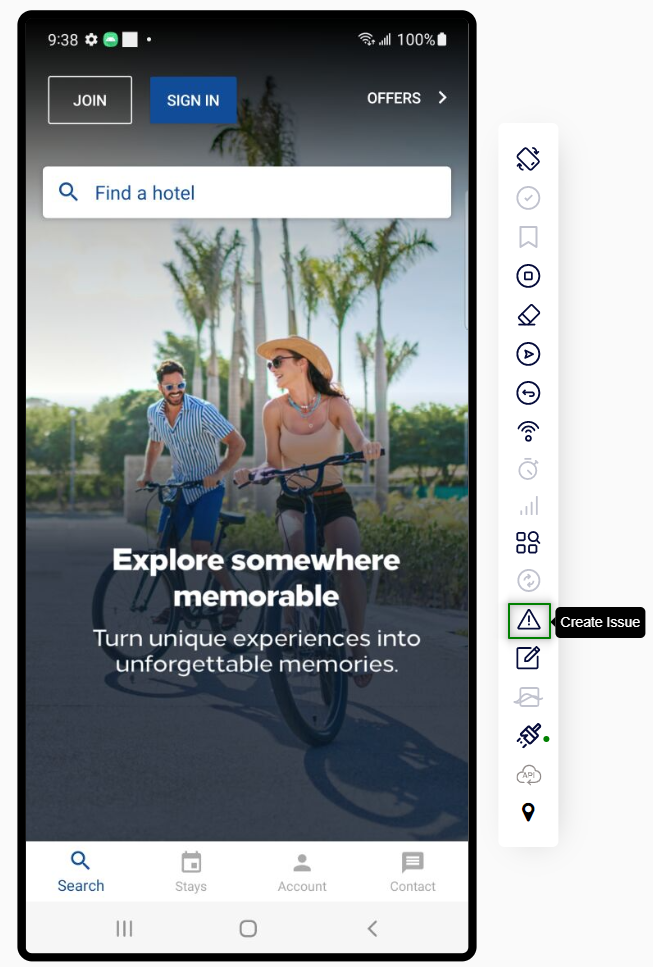Switch to the Stays tab
Viewport: 653px width, 967px height.
coord(191,871)
